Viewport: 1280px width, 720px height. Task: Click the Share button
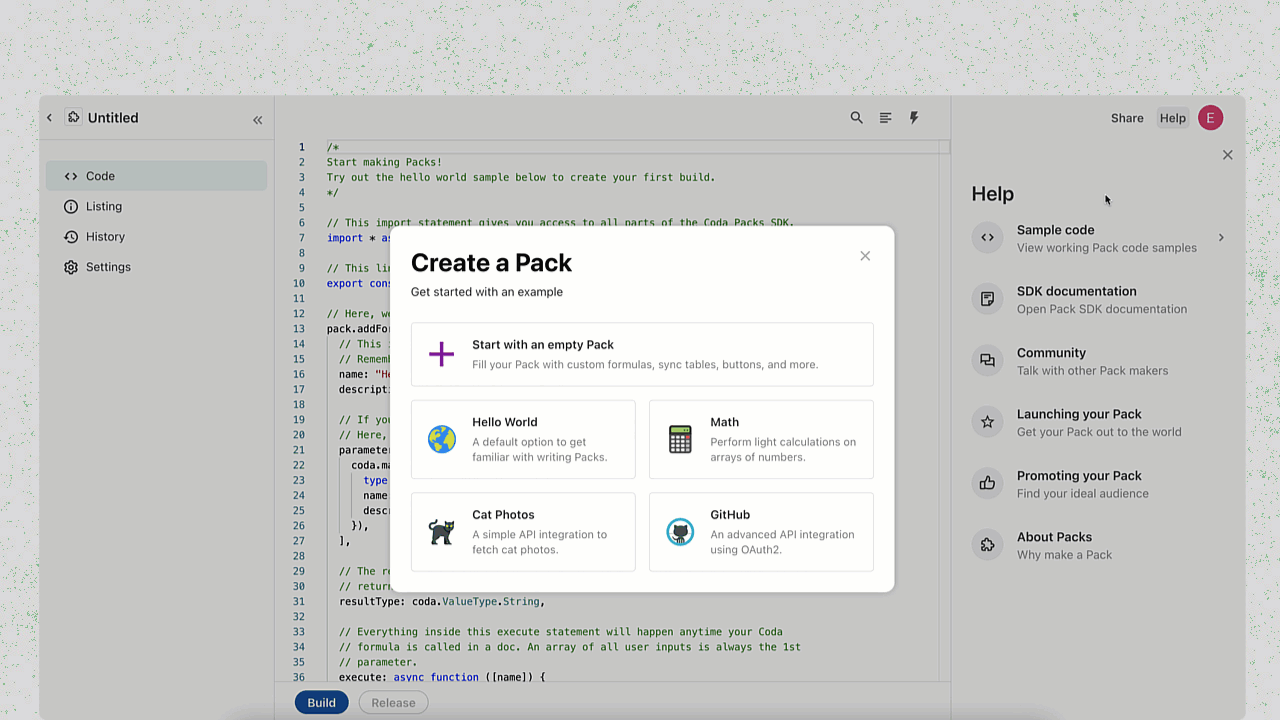tap(1127, 118)
